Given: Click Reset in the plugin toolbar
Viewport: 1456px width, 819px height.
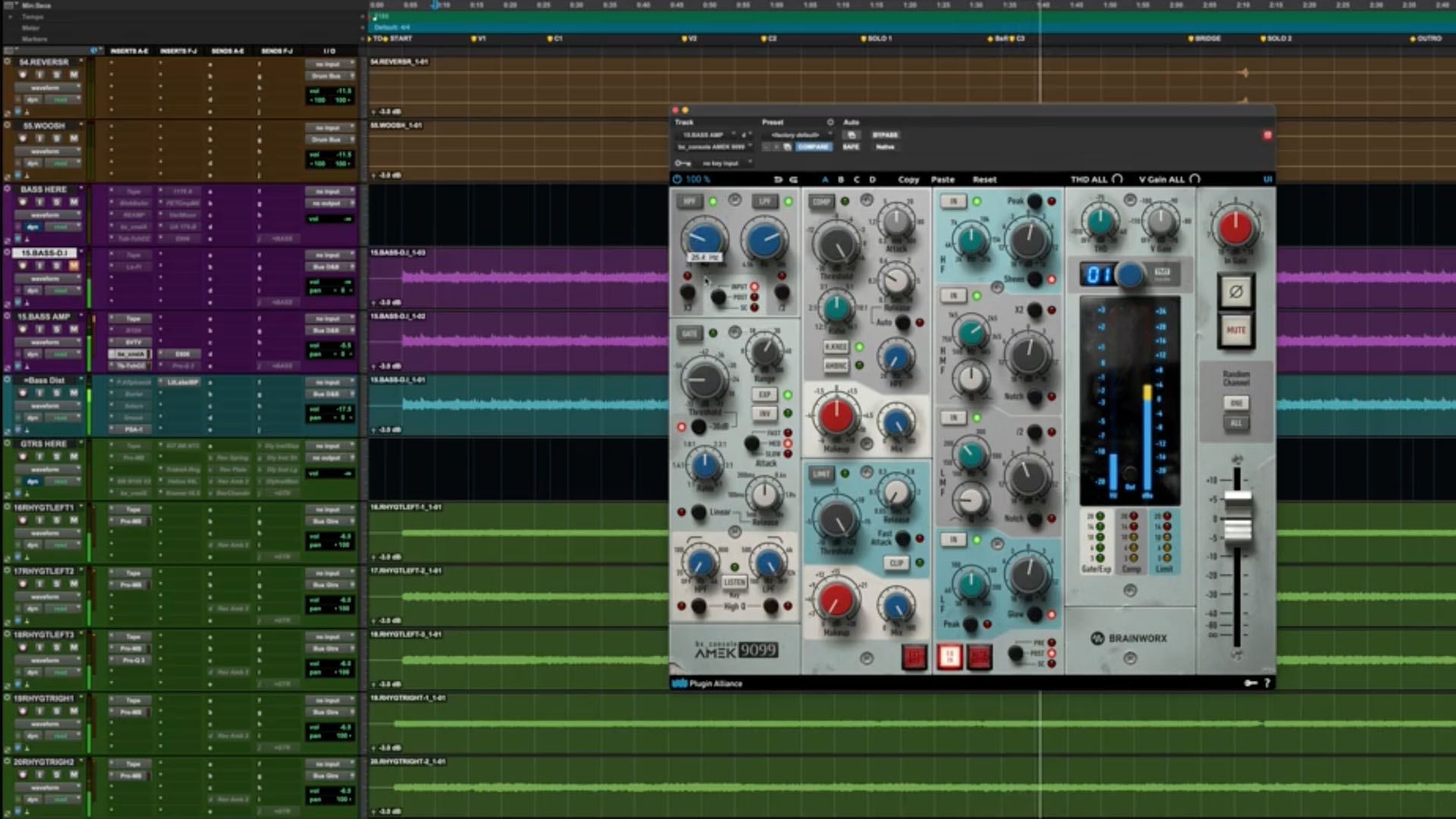Looking at the screenshot, I should [x=985, y=180].
